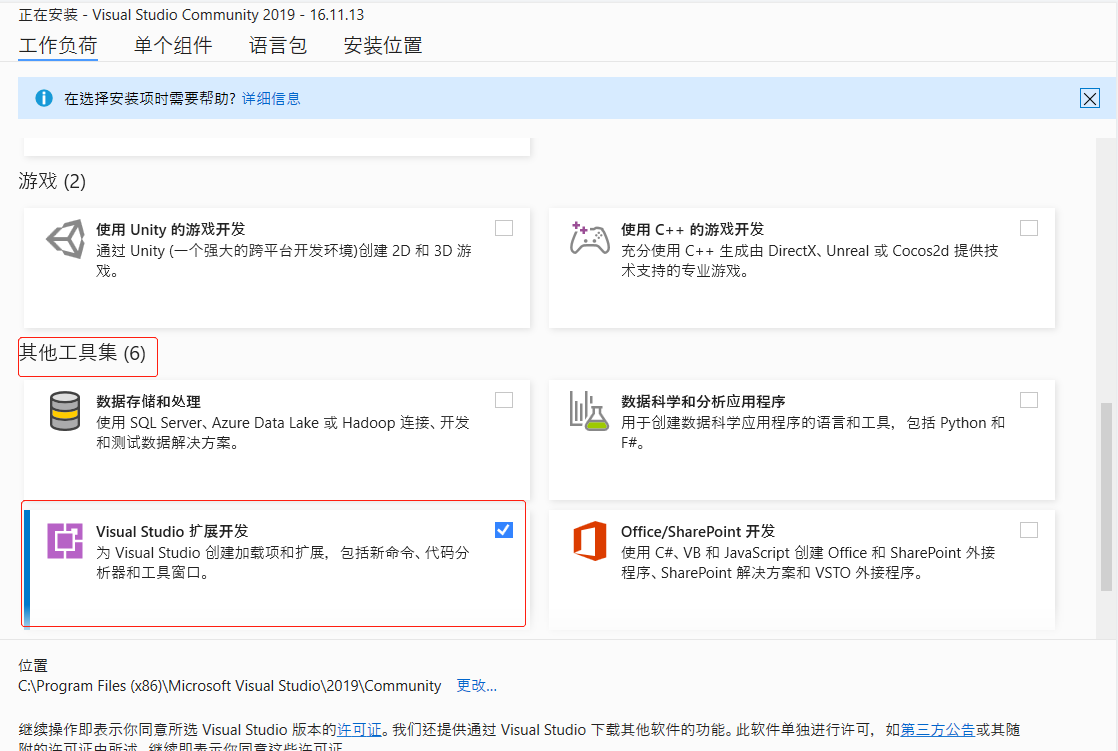Click the Office/SharePoint logo icon
Screen dimensions: 1118x751
[x=590, y=541]
